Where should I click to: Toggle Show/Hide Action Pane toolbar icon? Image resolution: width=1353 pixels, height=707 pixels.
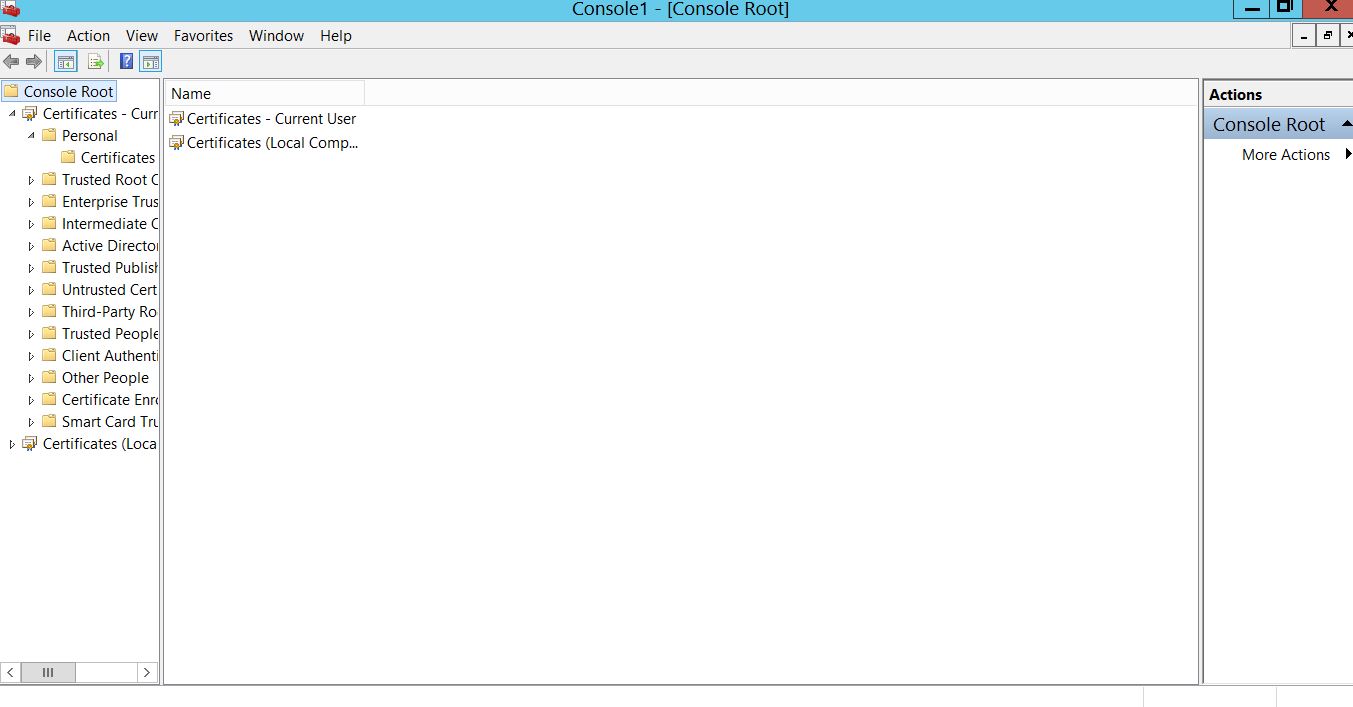pyautogui.click(x=150, y=62)
